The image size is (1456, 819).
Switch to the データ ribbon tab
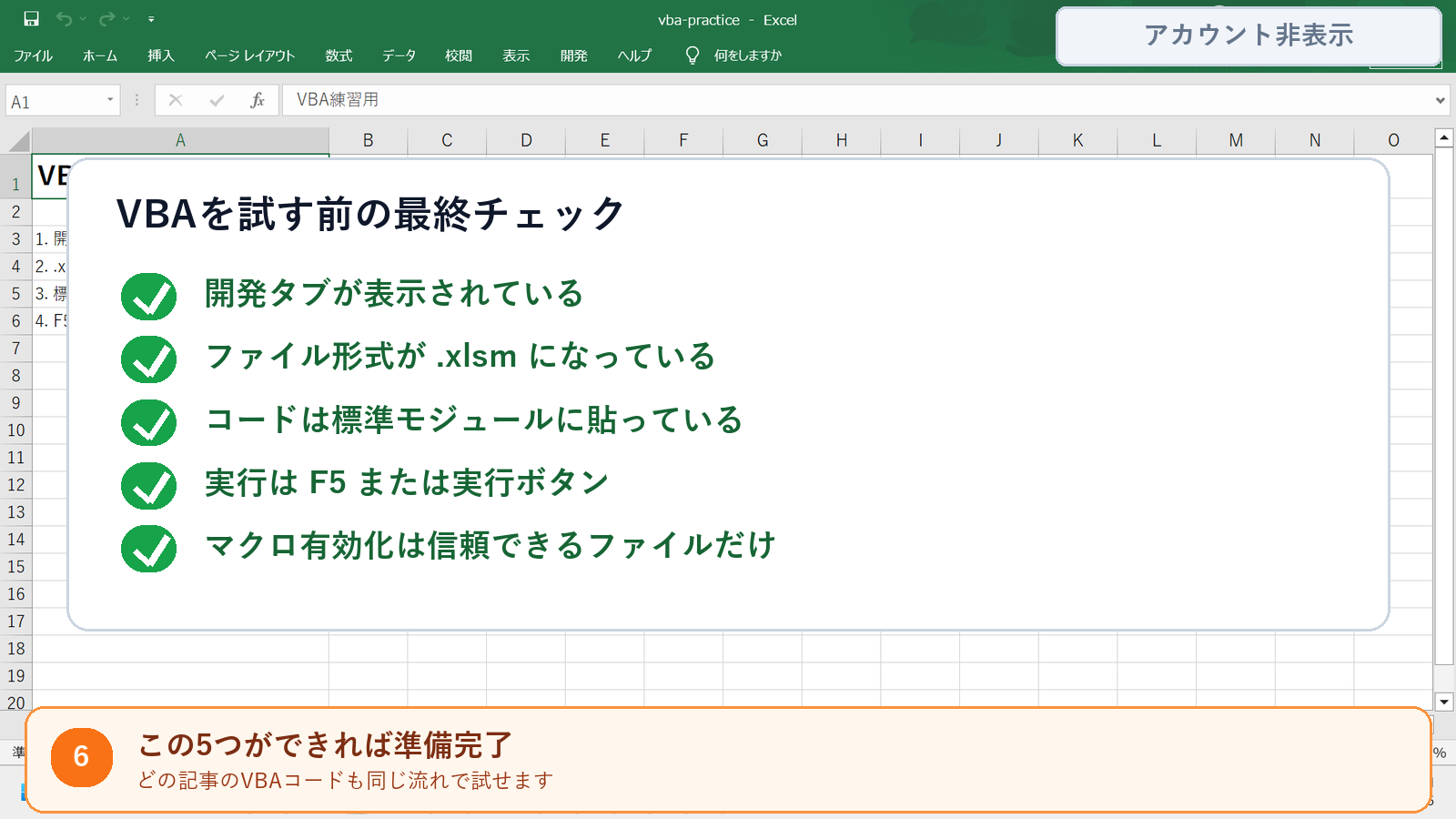pos(399,56)
